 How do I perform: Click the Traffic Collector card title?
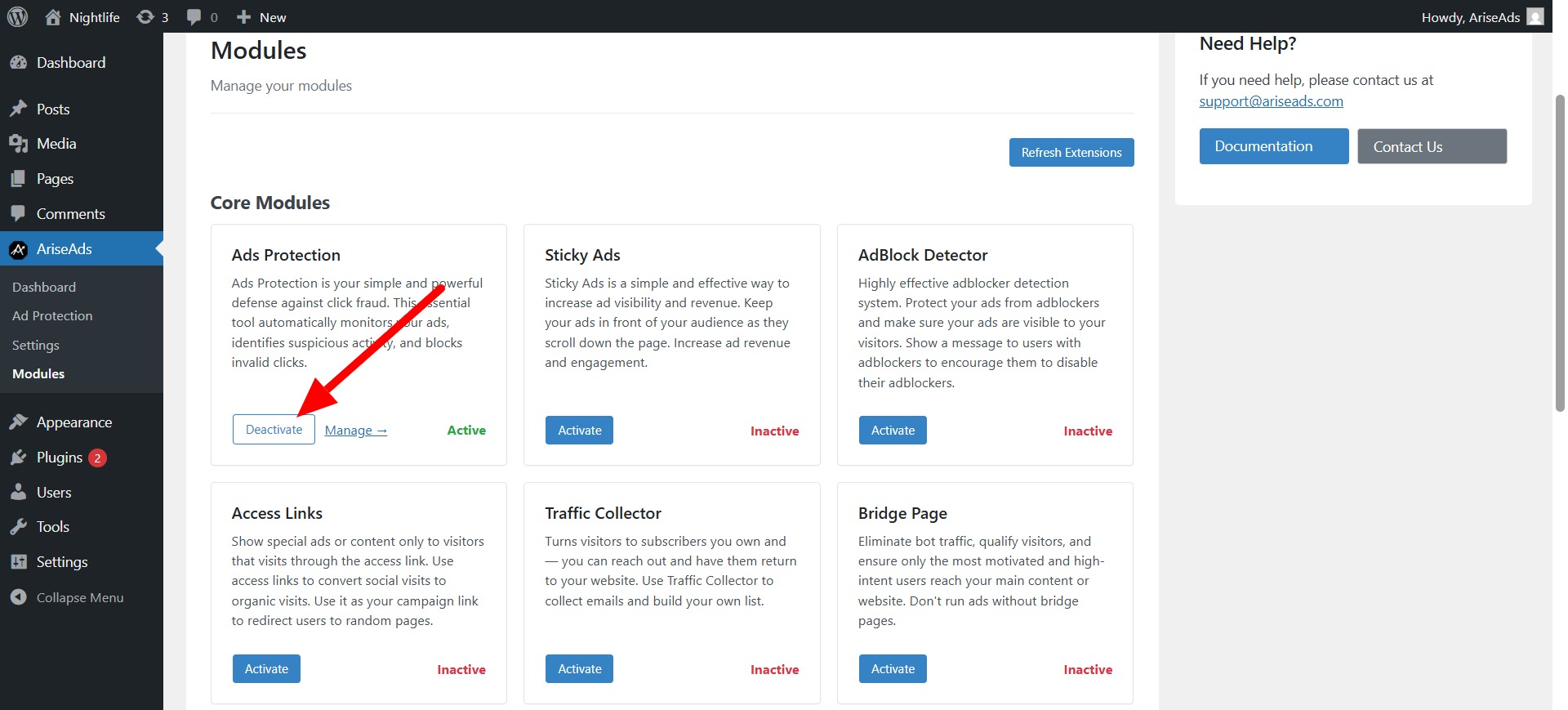coord(603,513)
